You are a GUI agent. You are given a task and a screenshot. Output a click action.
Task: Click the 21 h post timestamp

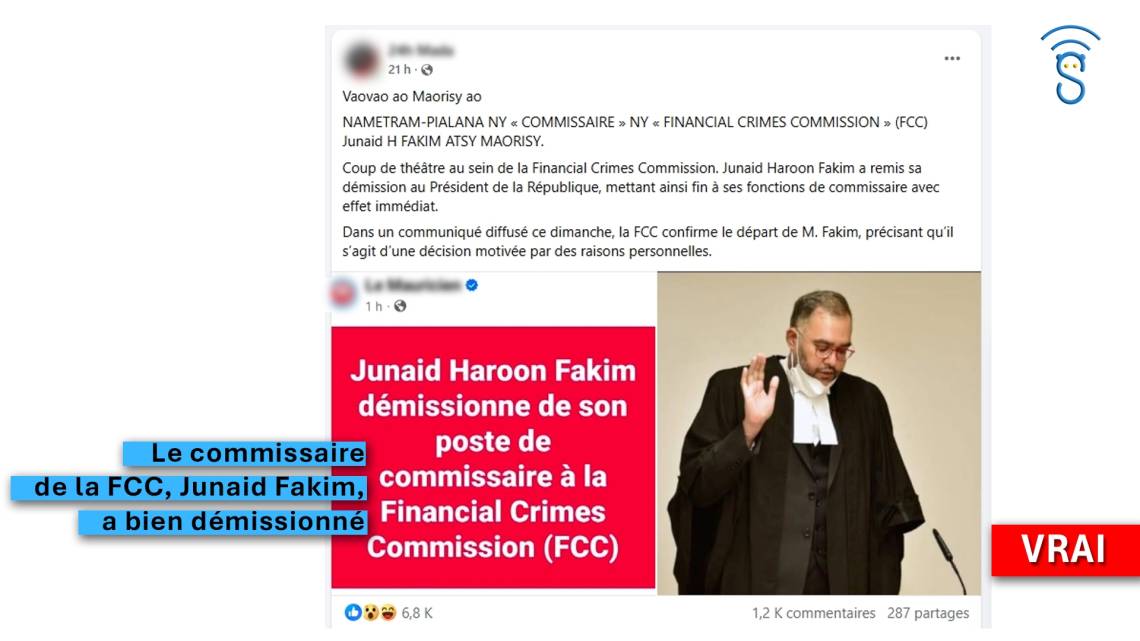399,70
